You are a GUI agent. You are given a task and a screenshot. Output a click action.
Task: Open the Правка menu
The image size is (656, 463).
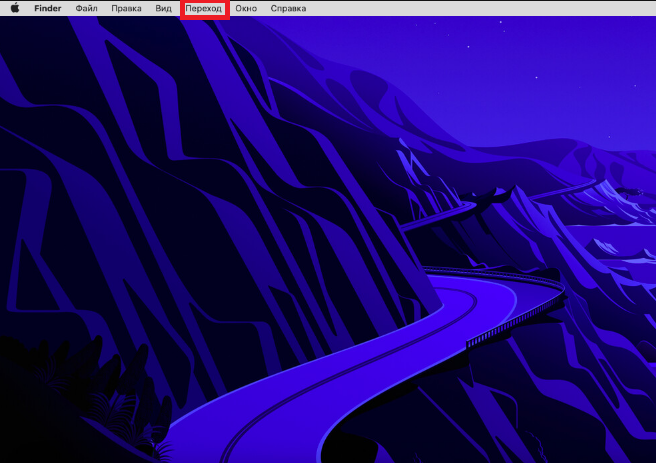click(x=126, y=8)
